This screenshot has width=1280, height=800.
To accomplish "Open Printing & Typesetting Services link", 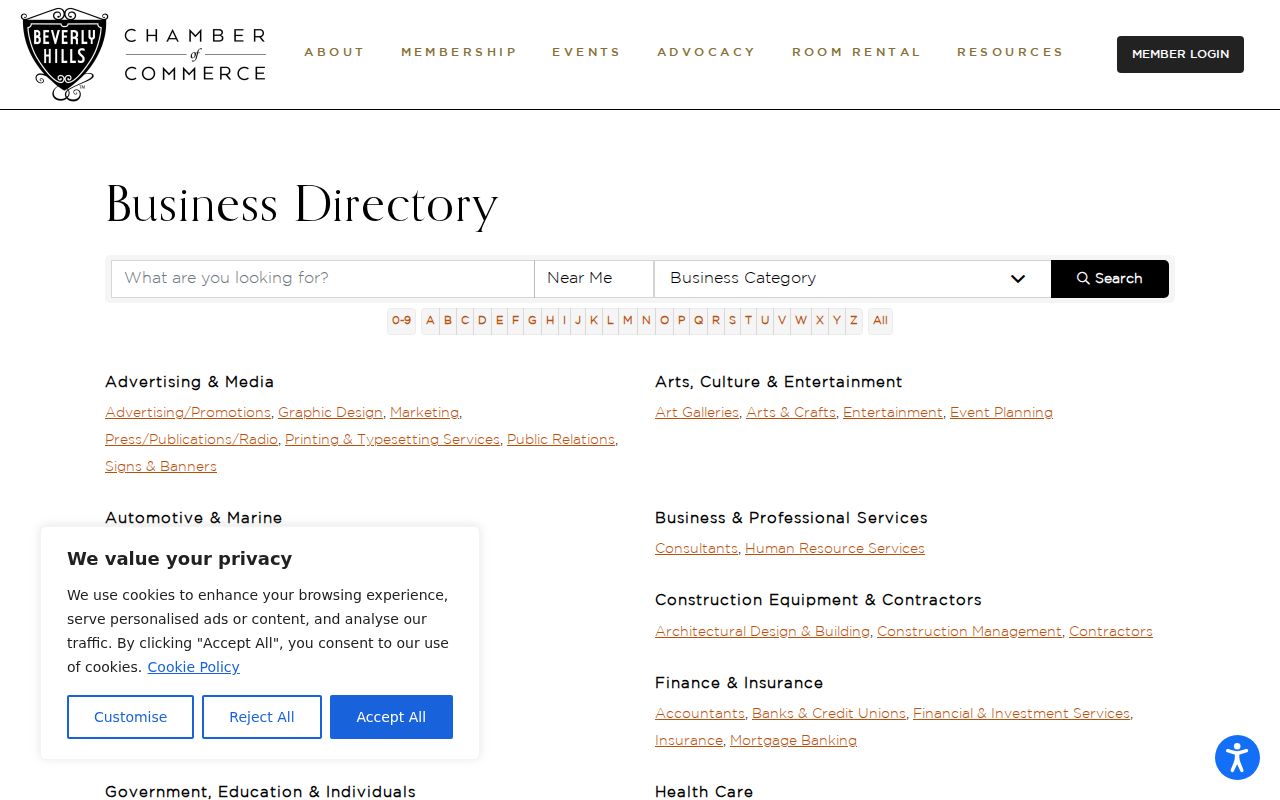I will [x=392, y=439].
